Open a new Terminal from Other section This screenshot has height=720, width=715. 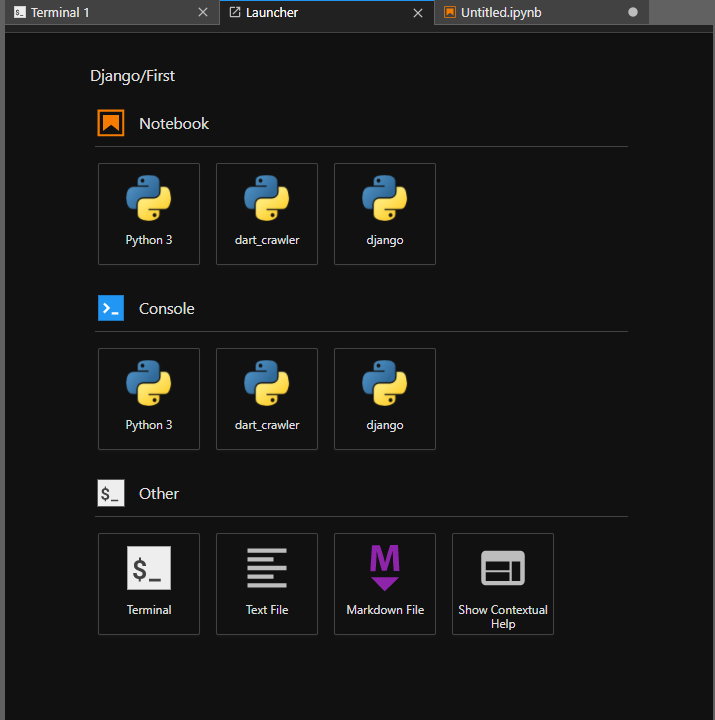coord(149,584)
